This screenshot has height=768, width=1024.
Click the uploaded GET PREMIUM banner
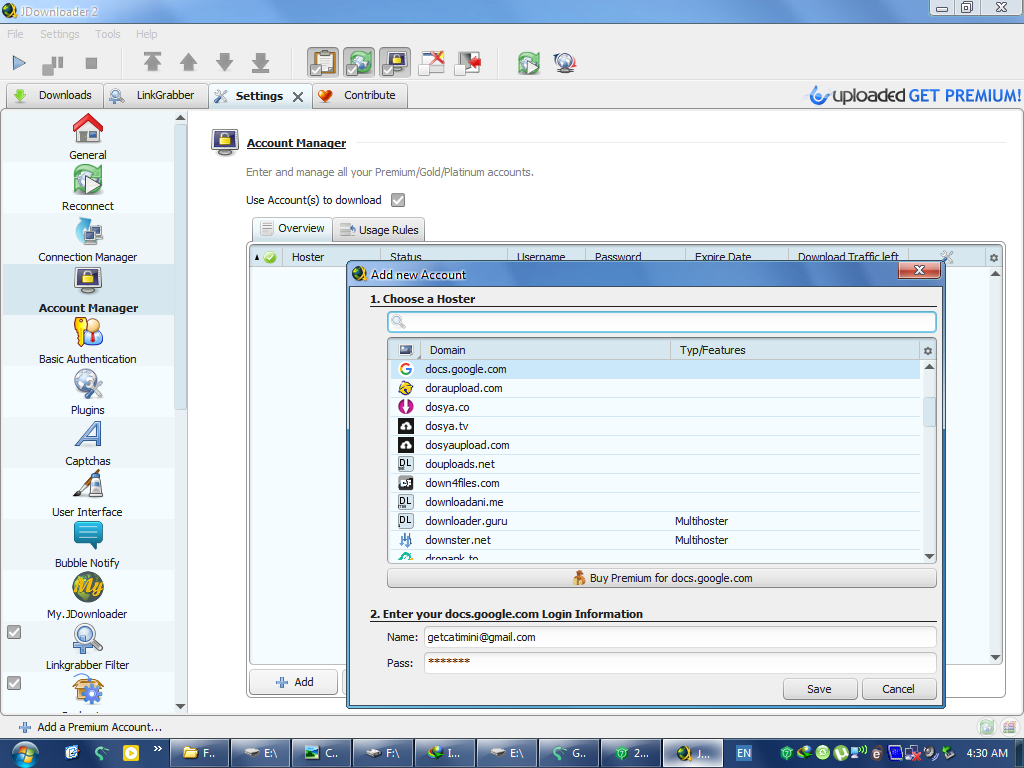coord(914,95)
